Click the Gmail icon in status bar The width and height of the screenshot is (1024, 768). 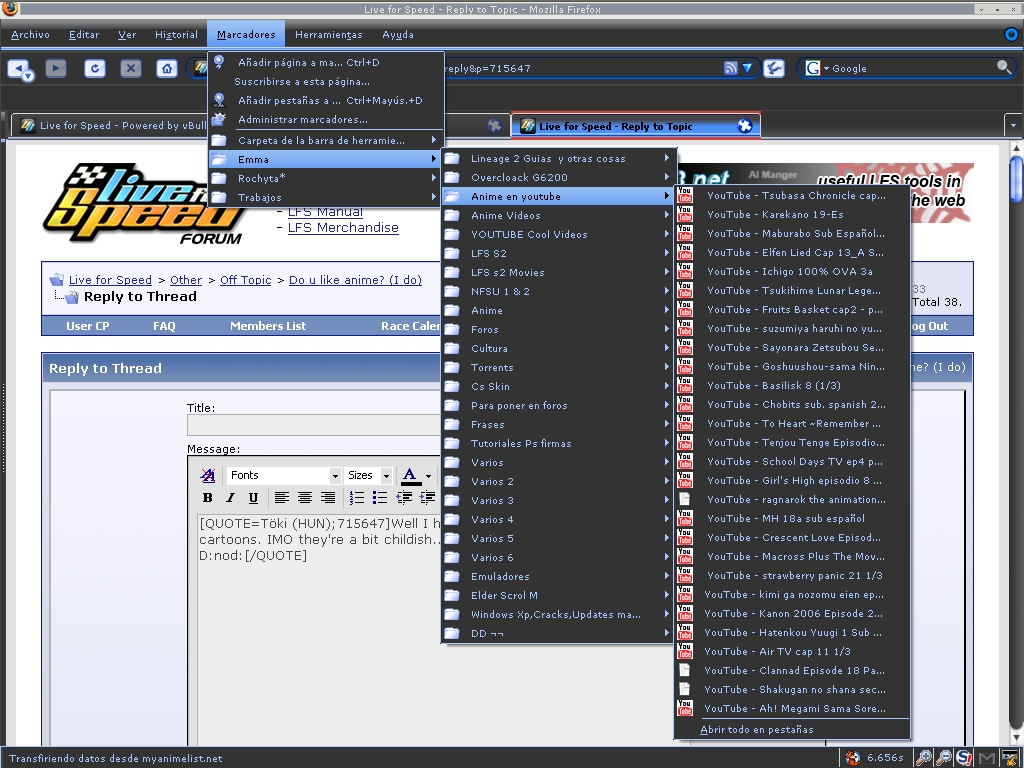point(987,758)
